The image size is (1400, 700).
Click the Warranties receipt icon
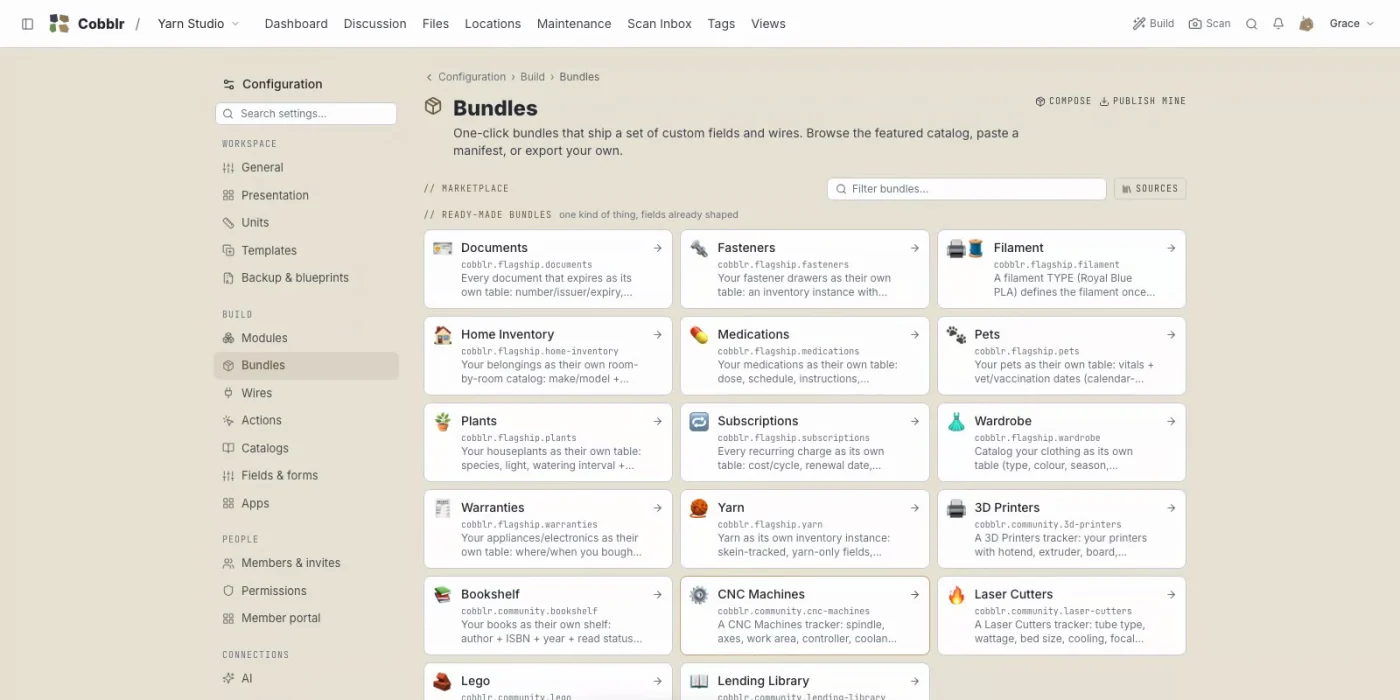pos(443,508)
